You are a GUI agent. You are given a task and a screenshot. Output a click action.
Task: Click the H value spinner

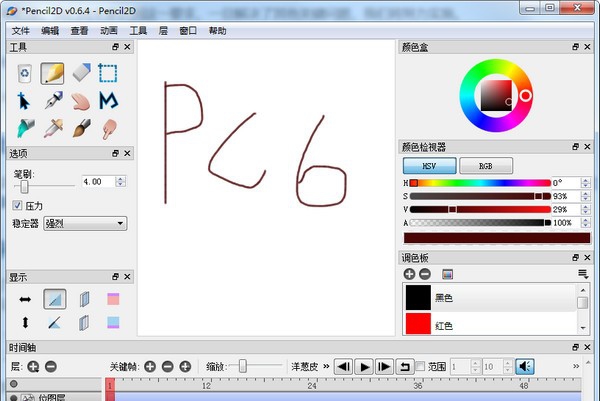[585, 183]
